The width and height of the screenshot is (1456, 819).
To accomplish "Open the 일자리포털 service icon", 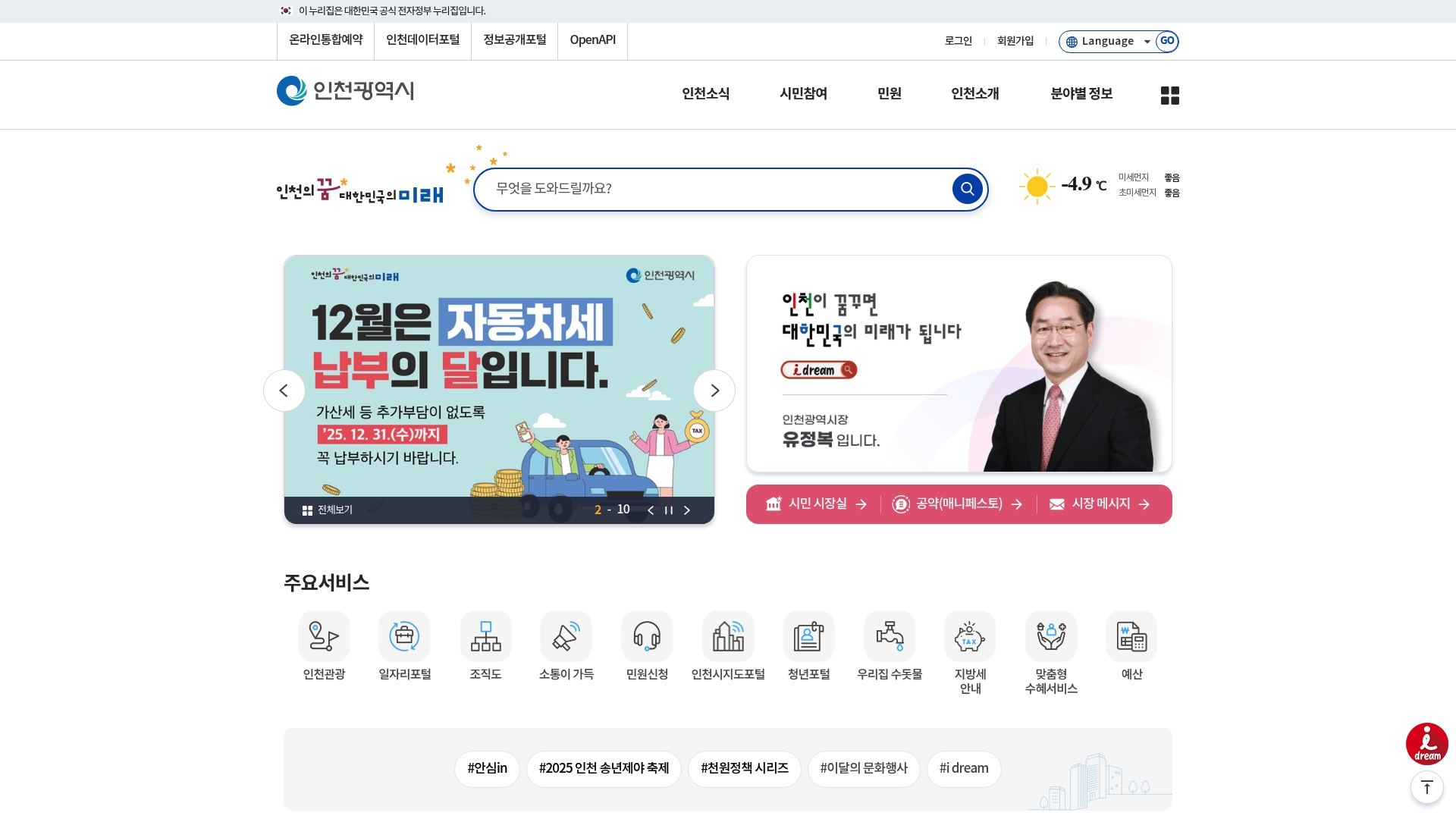I will pyautogui.click(x=404, y=637).
